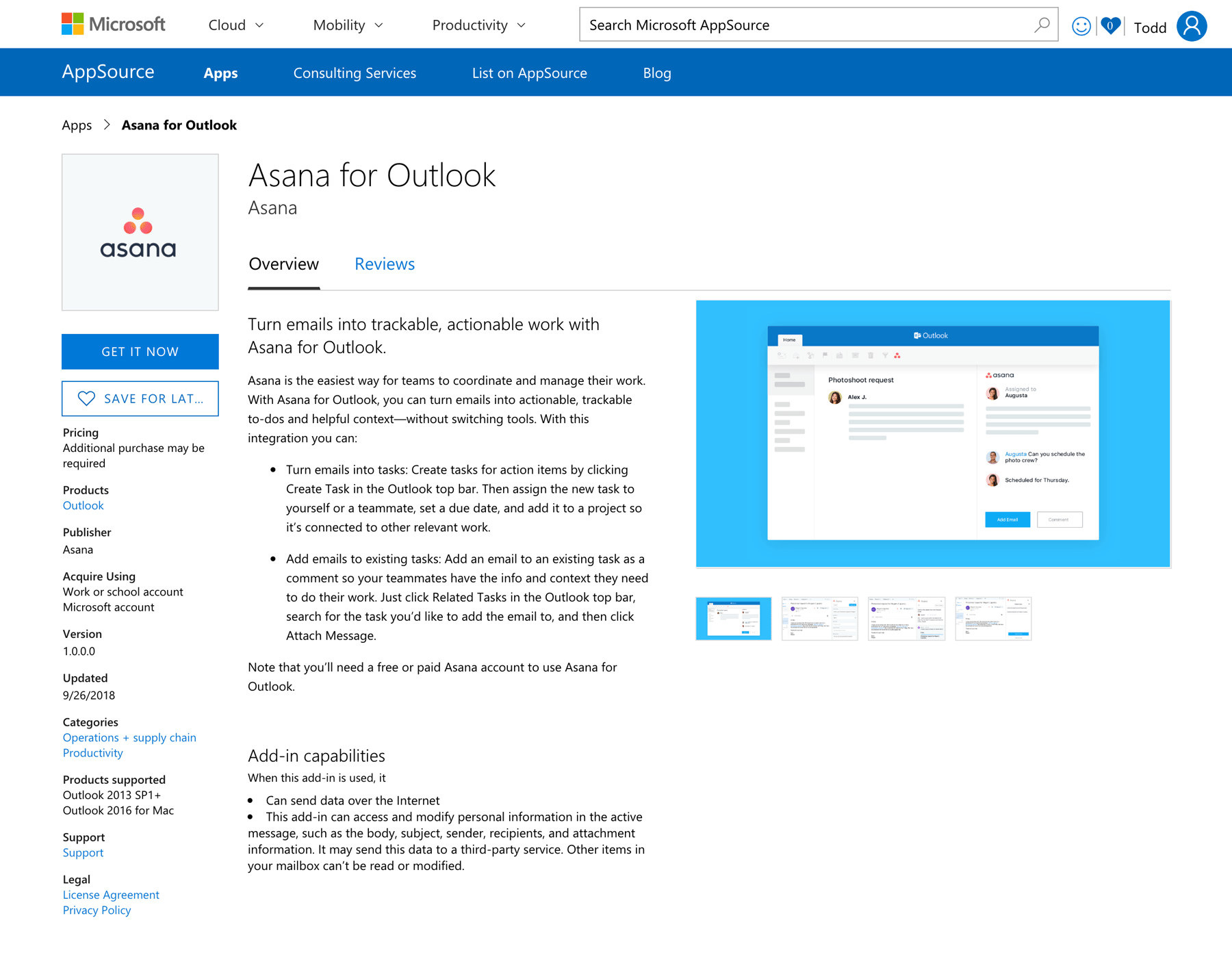The image size is (1232, 957).
Task: Open the Productivity category link in the sidebar
Action: [x=92, y=752]
